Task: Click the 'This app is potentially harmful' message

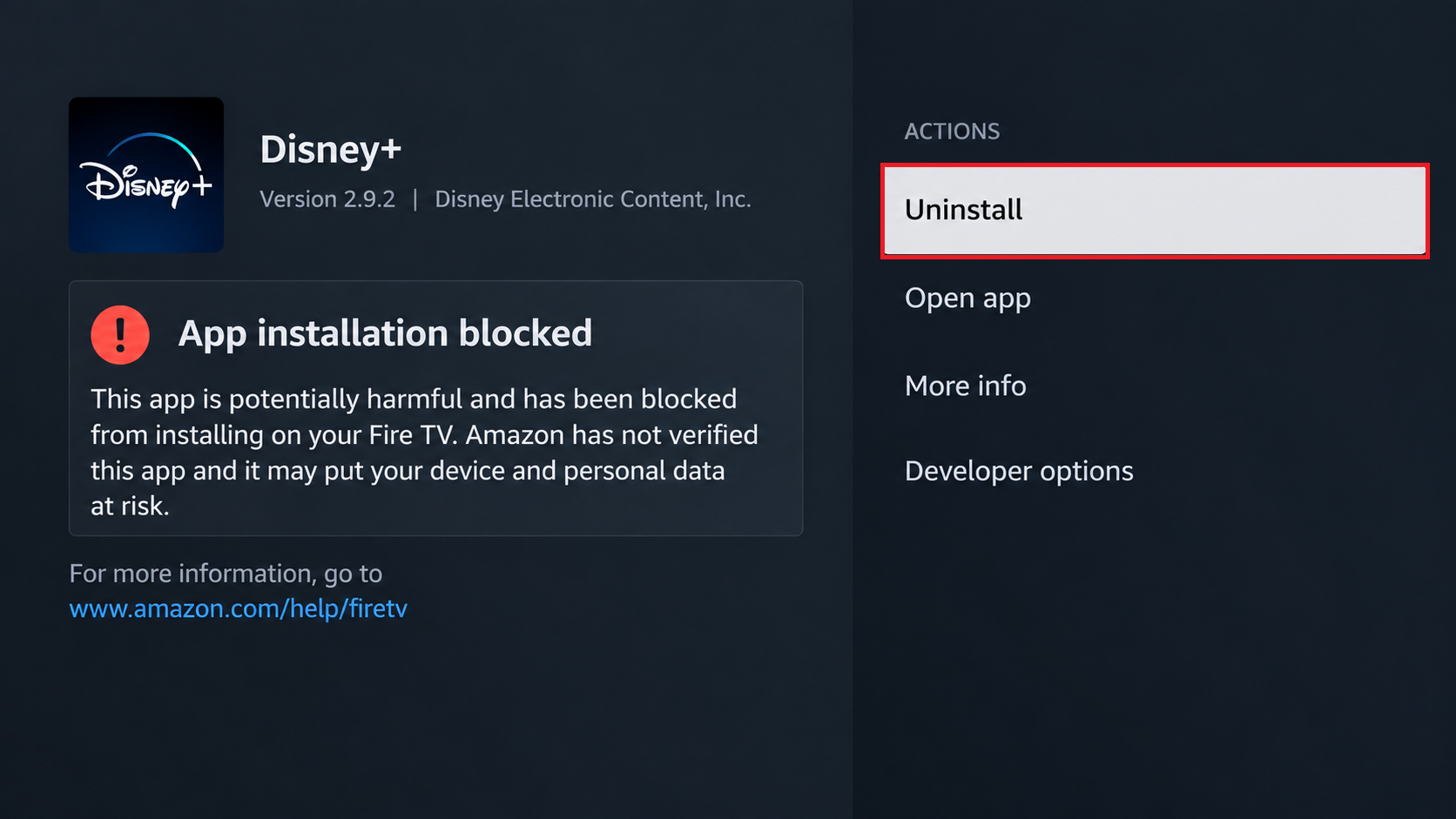Action: coord(424,452)
